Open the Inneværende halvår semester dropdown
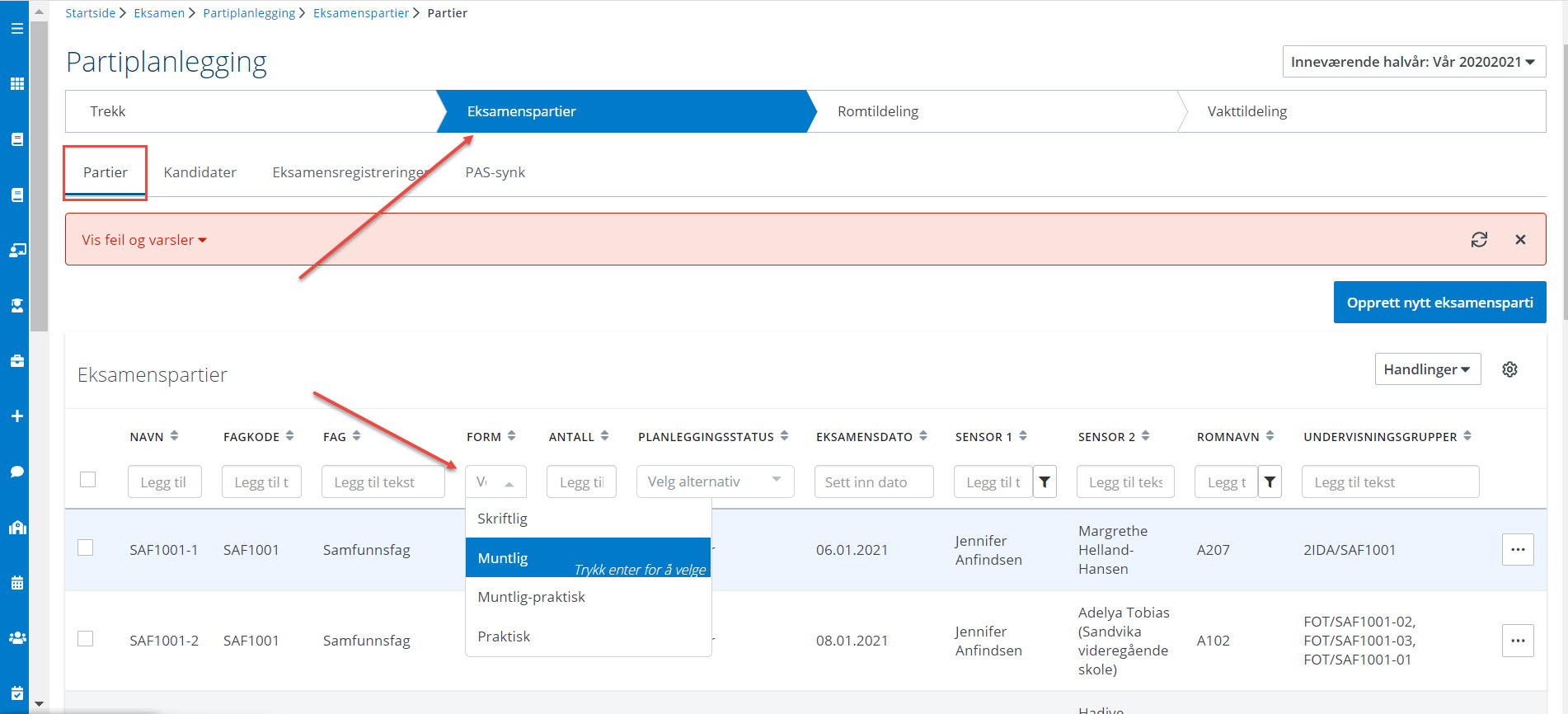 pos(1414,62)
